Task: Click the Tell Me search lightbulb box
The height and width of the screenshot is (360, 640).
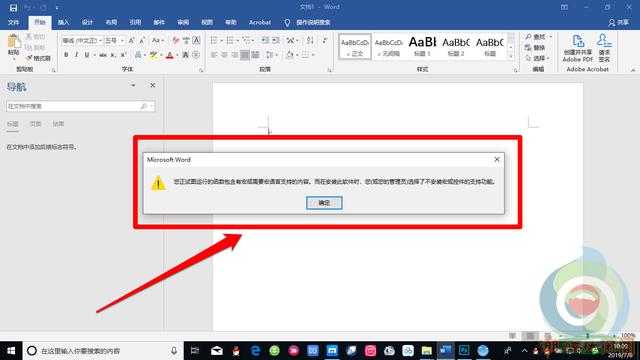Action: pyautogui.click(x=307, y=22)
